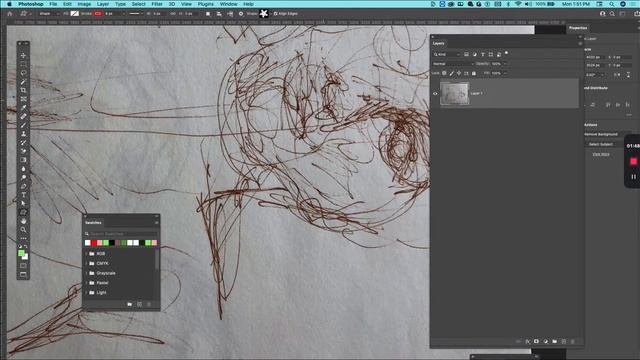Toggle lock image pixels brush icon
The height and width of the screenshot is (360, 640).
tap(451, 73)
